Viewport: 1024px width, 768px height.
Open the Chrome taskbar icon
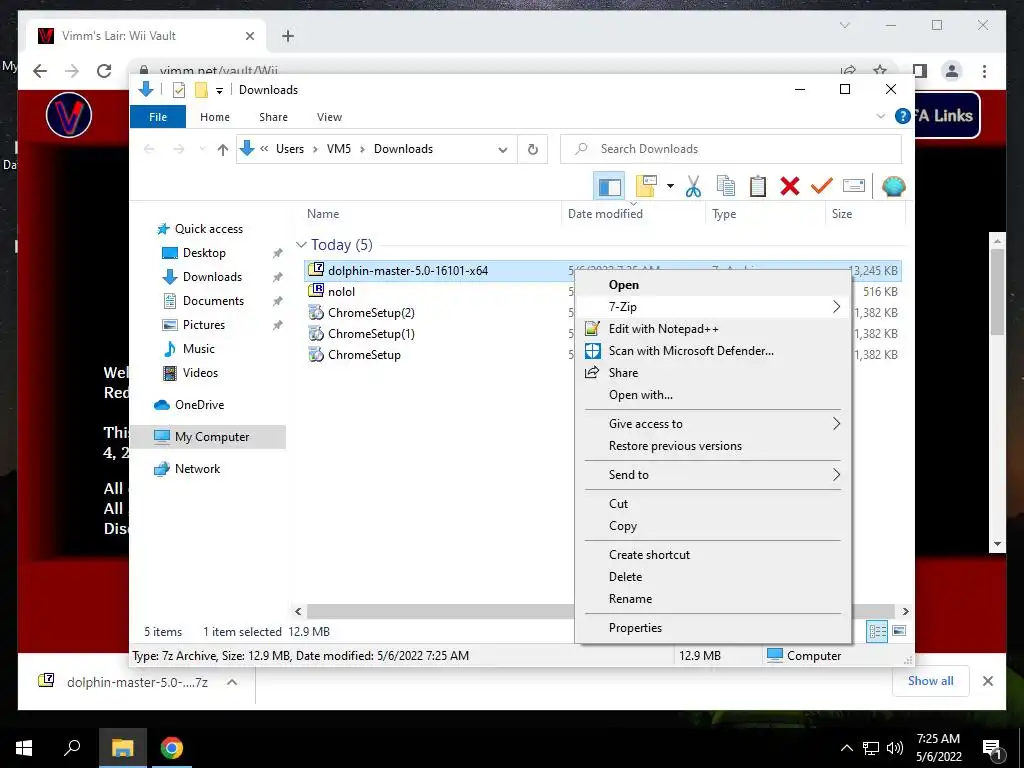[x=172, y=748]
